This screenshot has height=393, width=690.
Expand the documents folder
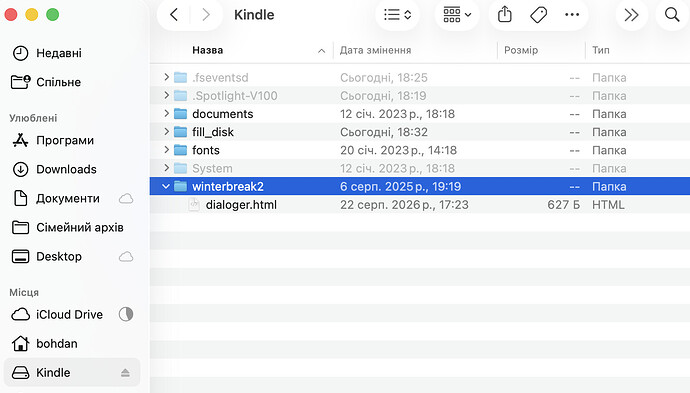[x=166, y=114]
